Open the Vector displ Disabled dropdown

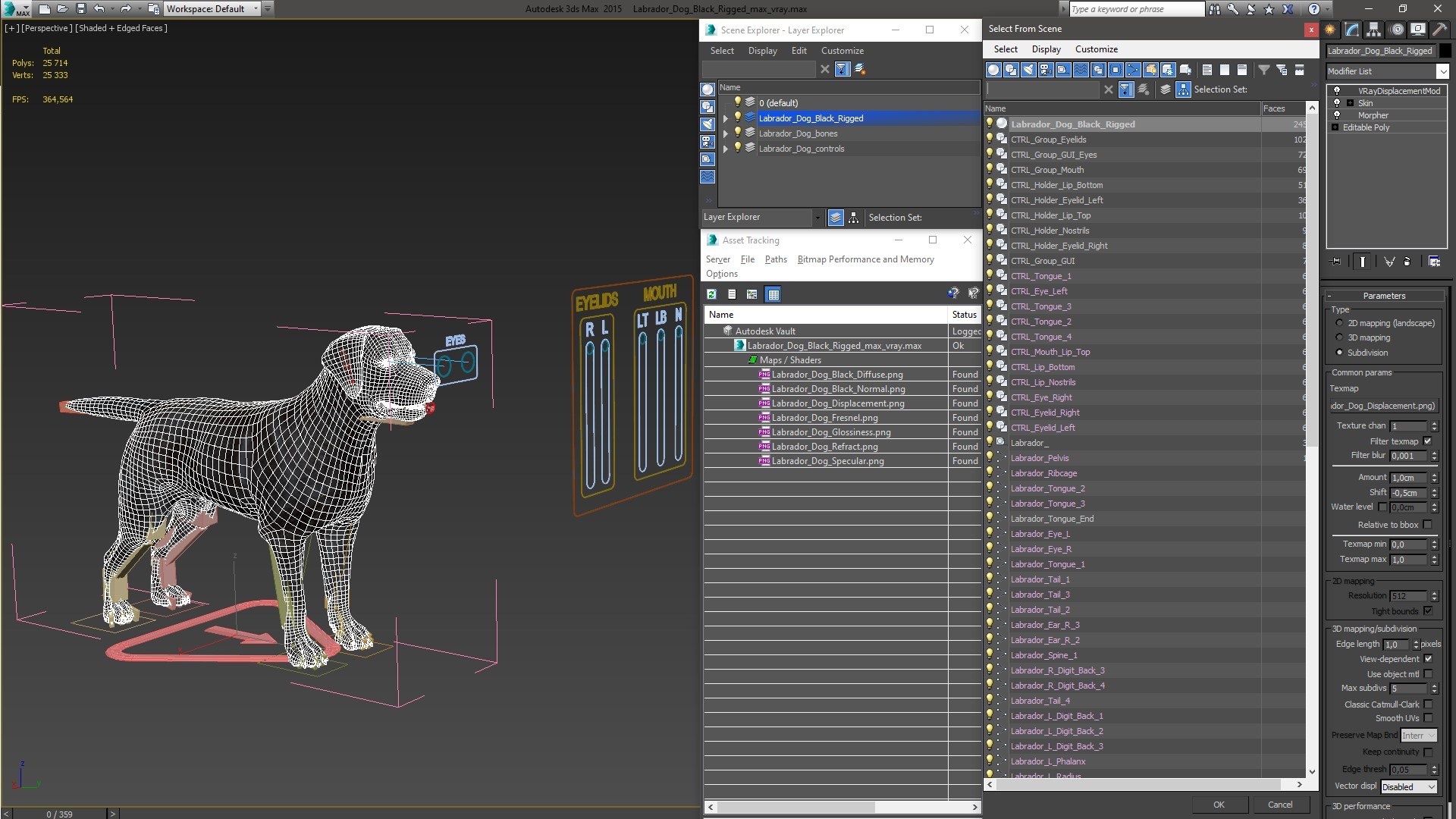click(1408, 787)
